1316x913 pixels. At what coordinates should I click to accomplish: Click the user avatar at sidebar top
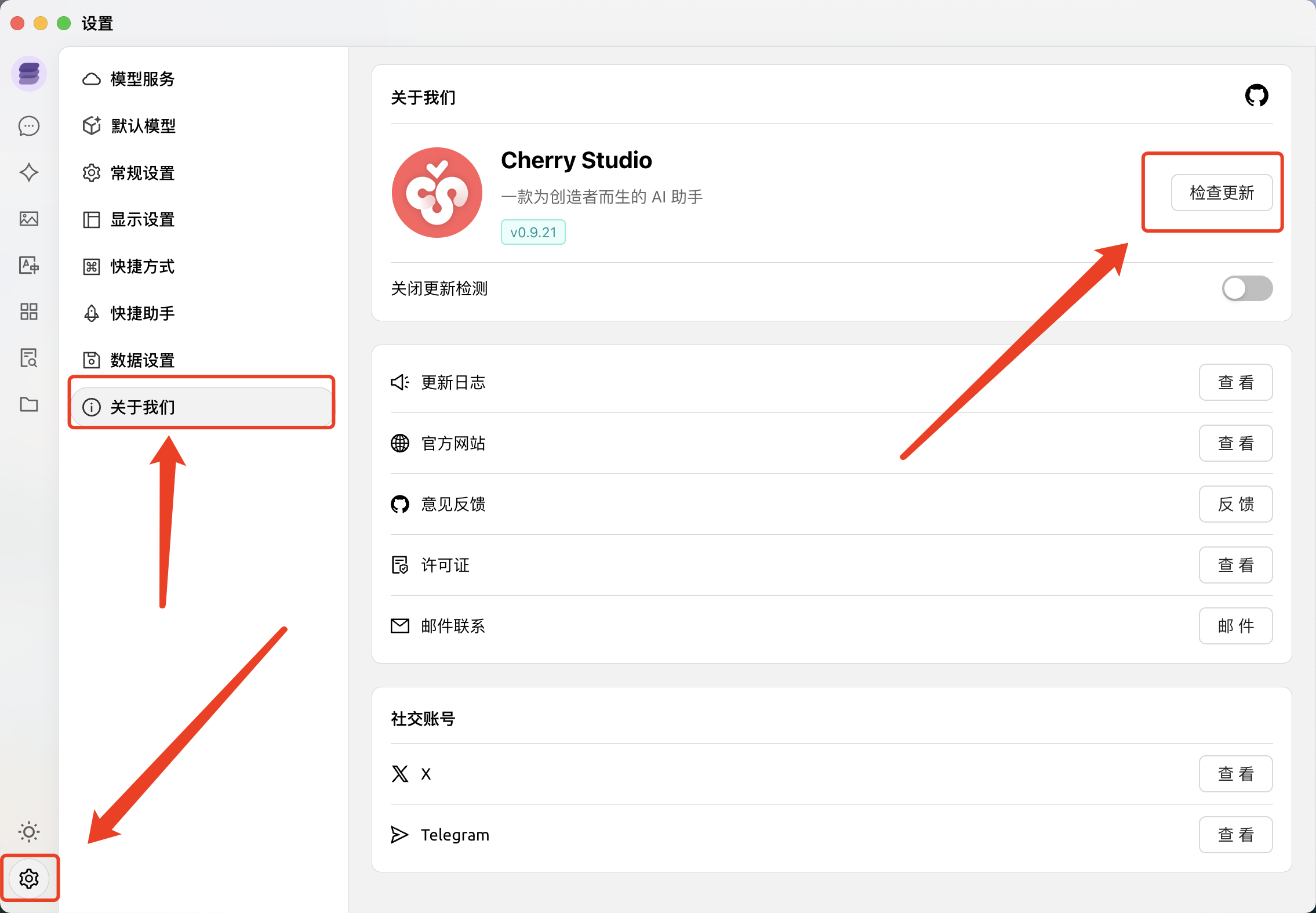point(29,74)
